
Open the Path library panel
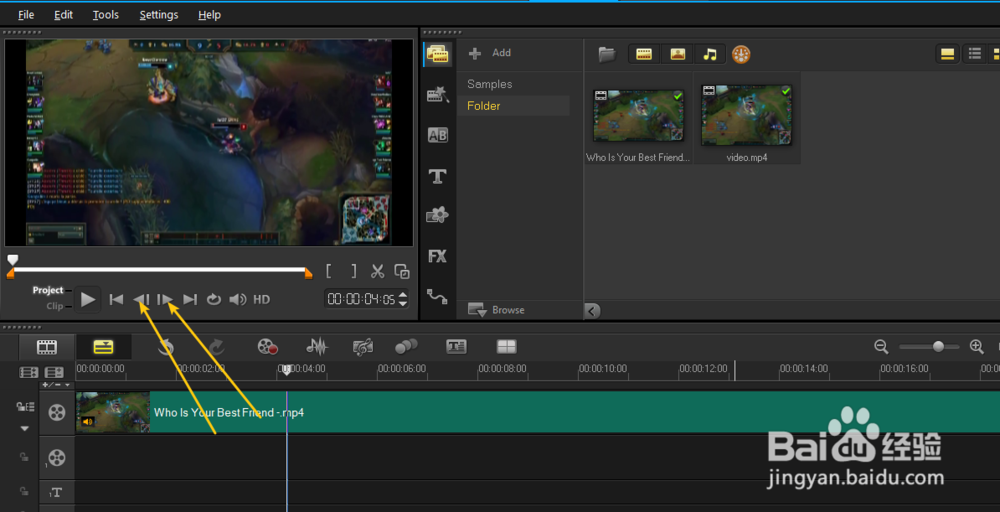[438, 296]
